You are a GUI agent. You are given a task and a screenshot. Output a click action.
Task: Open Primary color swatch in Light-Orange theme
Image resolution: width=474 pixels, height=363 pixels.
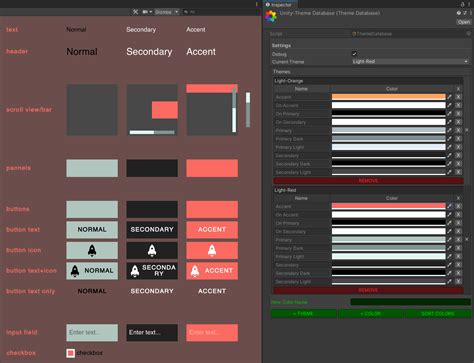(389, 130)
